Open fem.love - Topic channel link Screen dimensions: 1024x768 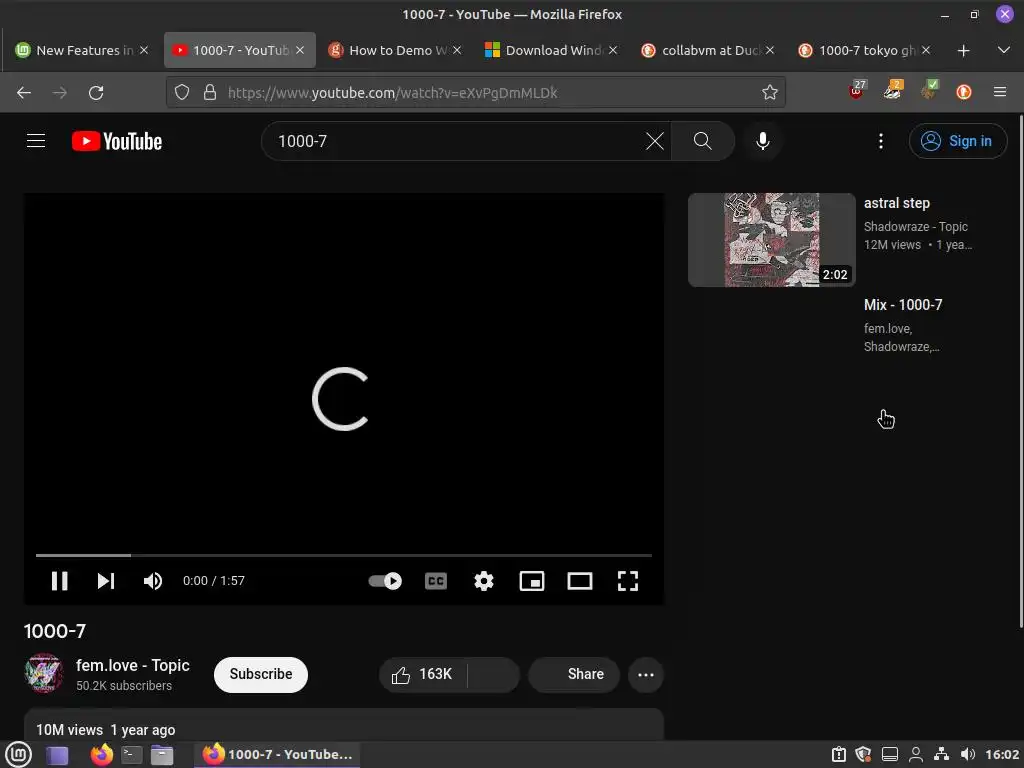[x=133, y=665]
